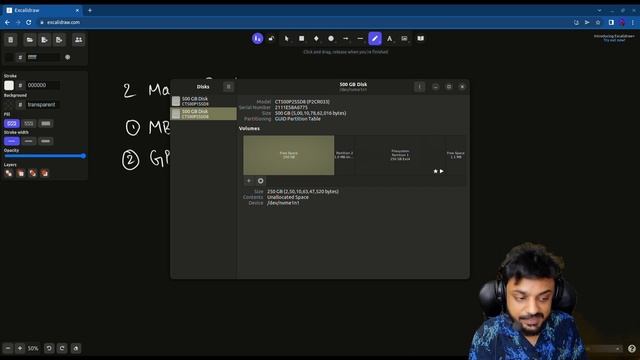This screenshot has width=640, height=360.
Task: Bookmark this page with the star icon
Action: (598, 22)
